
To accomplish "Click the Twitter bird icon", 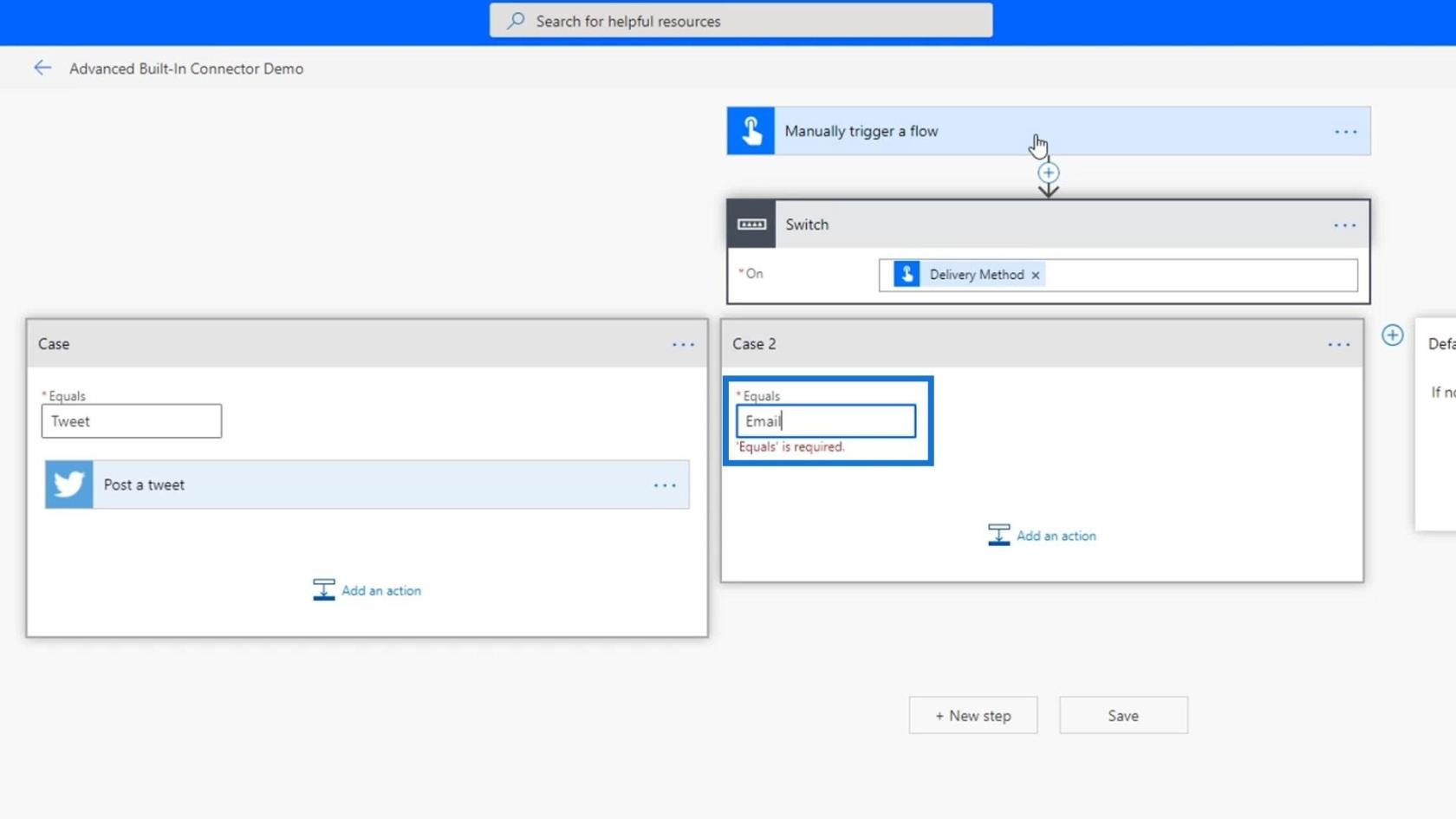I will 69,484.
